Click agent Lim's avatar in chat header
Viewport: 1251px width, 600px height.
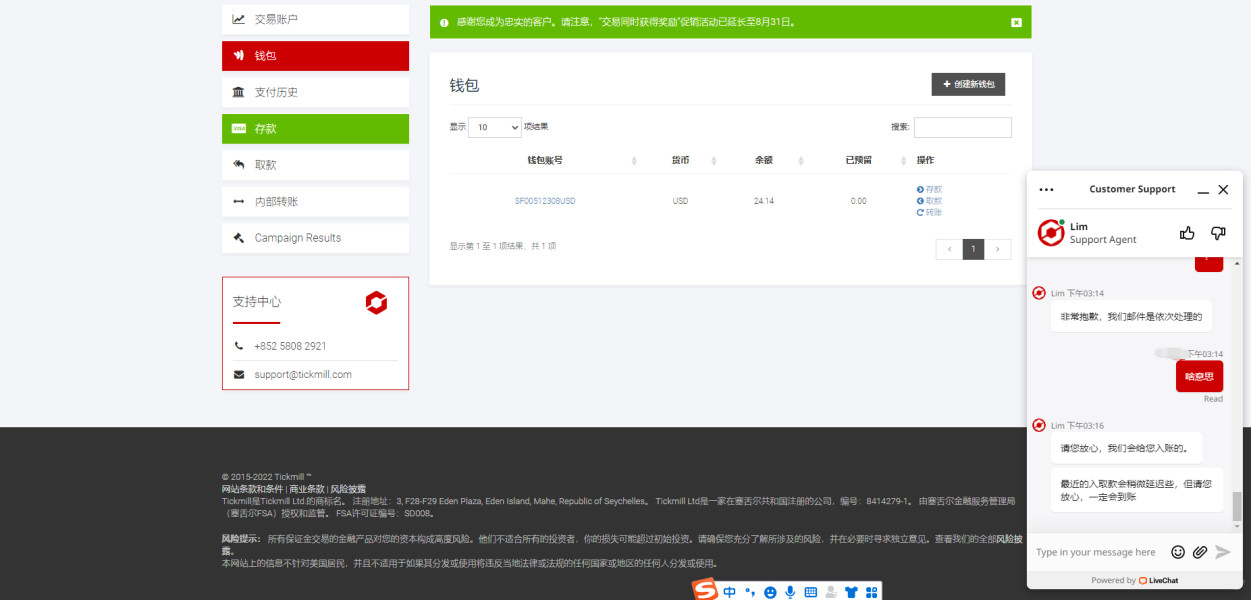1051,233
